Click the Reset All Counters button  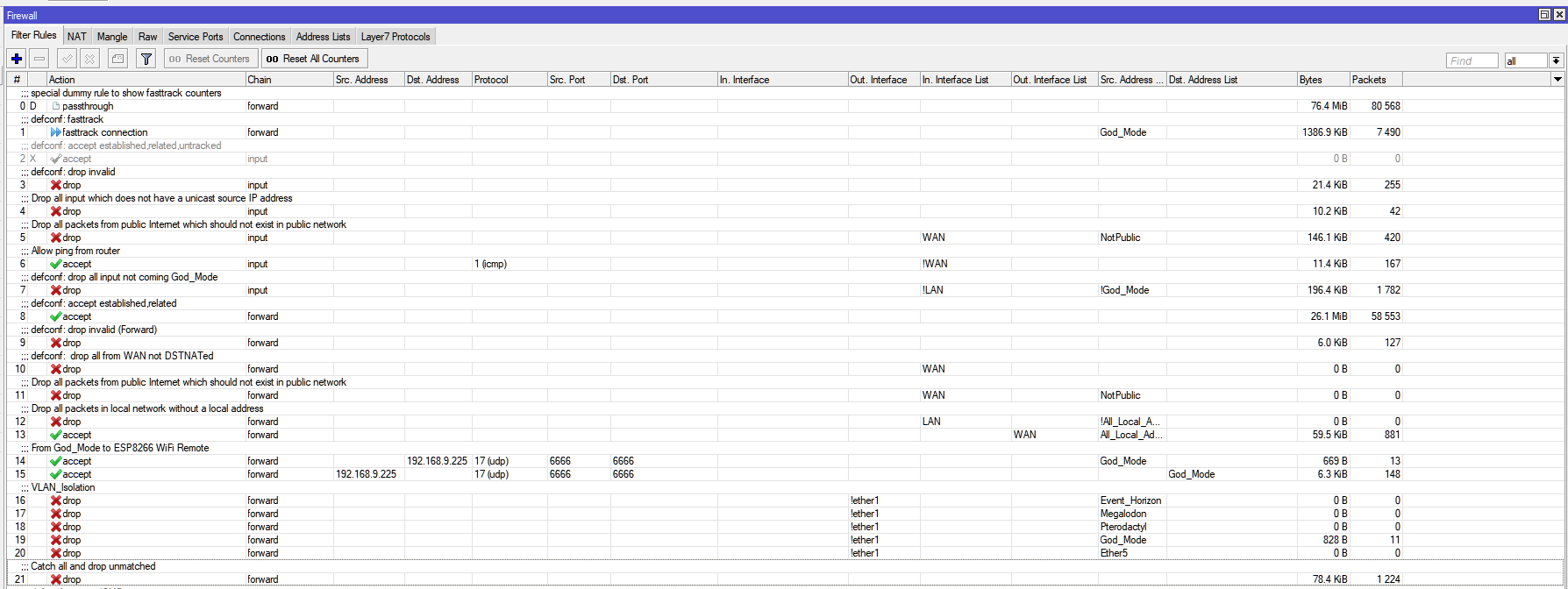point(313,59)
